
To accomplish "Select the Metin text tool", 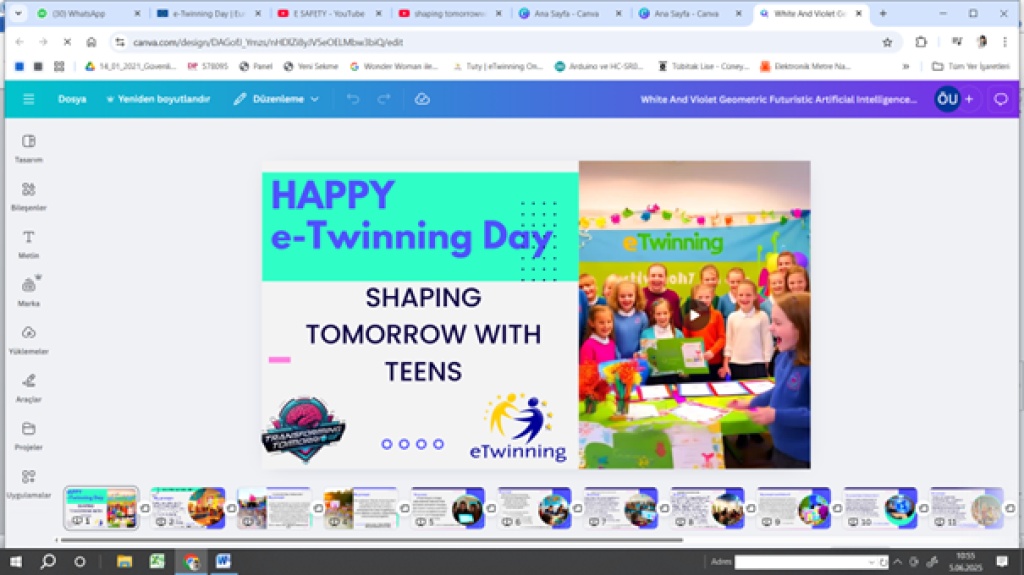I will click(x=28, y=242).
